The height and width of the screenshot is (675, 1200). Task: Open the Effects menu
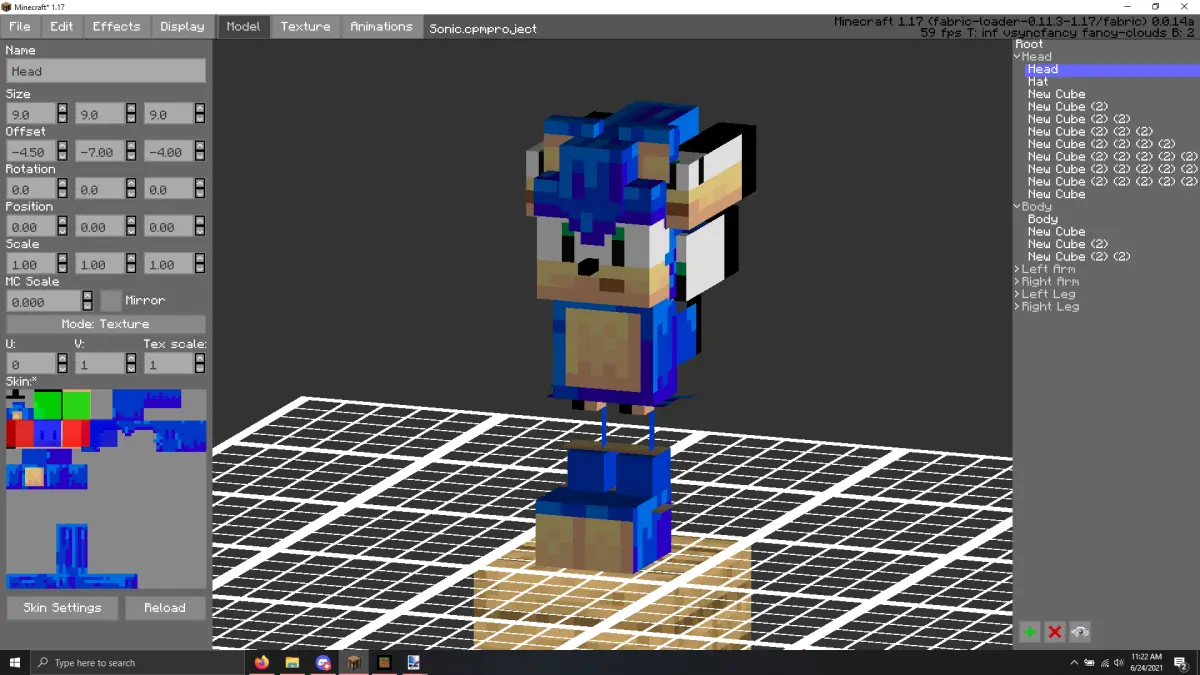pyautogui.click(x=117, y=26)
